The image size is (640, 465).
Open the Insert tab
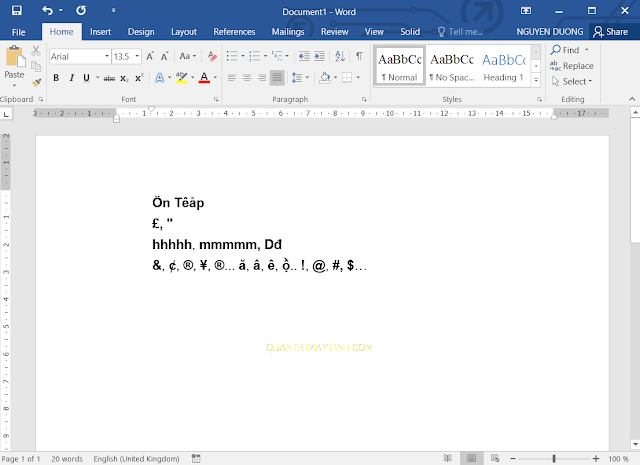(x=100, y=32)
